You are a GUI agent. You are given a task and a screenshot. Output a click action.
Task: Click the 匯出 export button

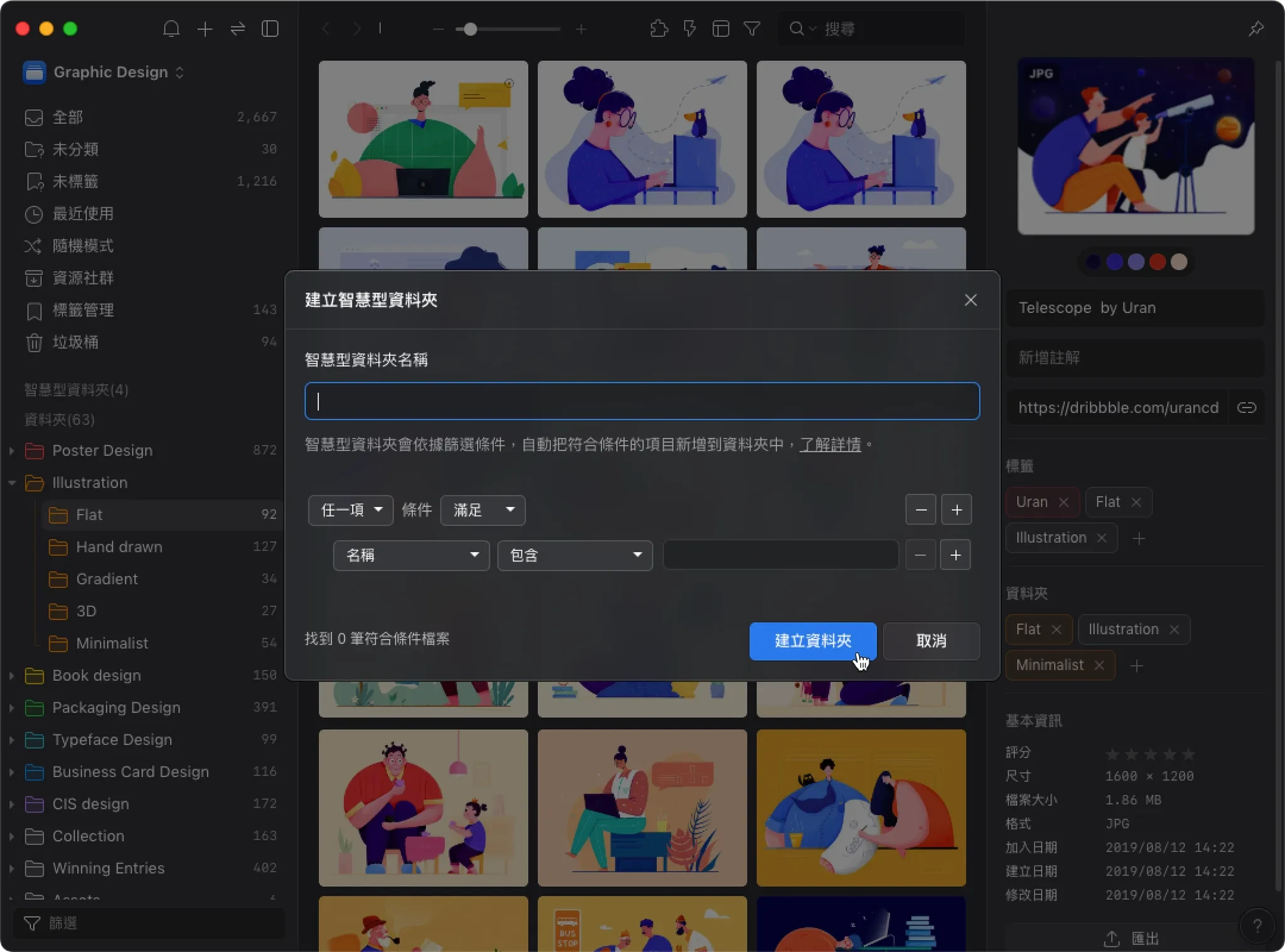tap(1131, 938)
